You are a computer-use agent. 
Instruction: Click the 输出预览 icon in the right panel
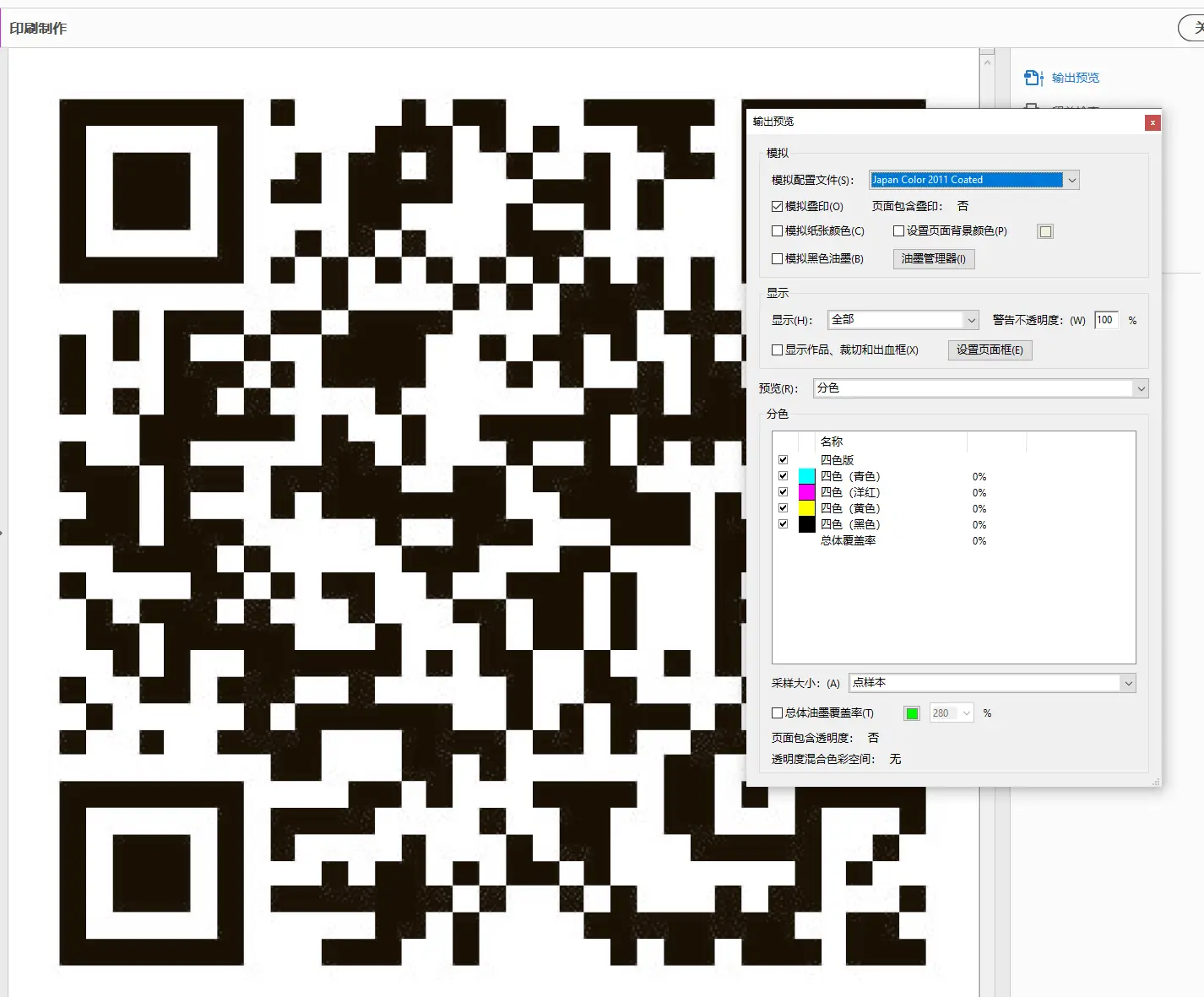coord(1033,78)
